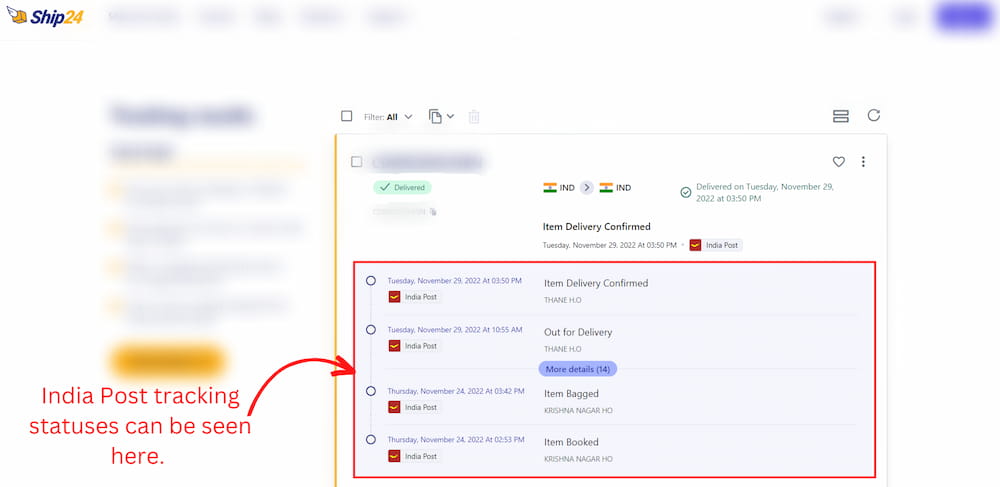Click timeline marker for Out for Delivery
Image resolution: width=1000 pixels, height=487 pixels.
click(x=371, y=330)
